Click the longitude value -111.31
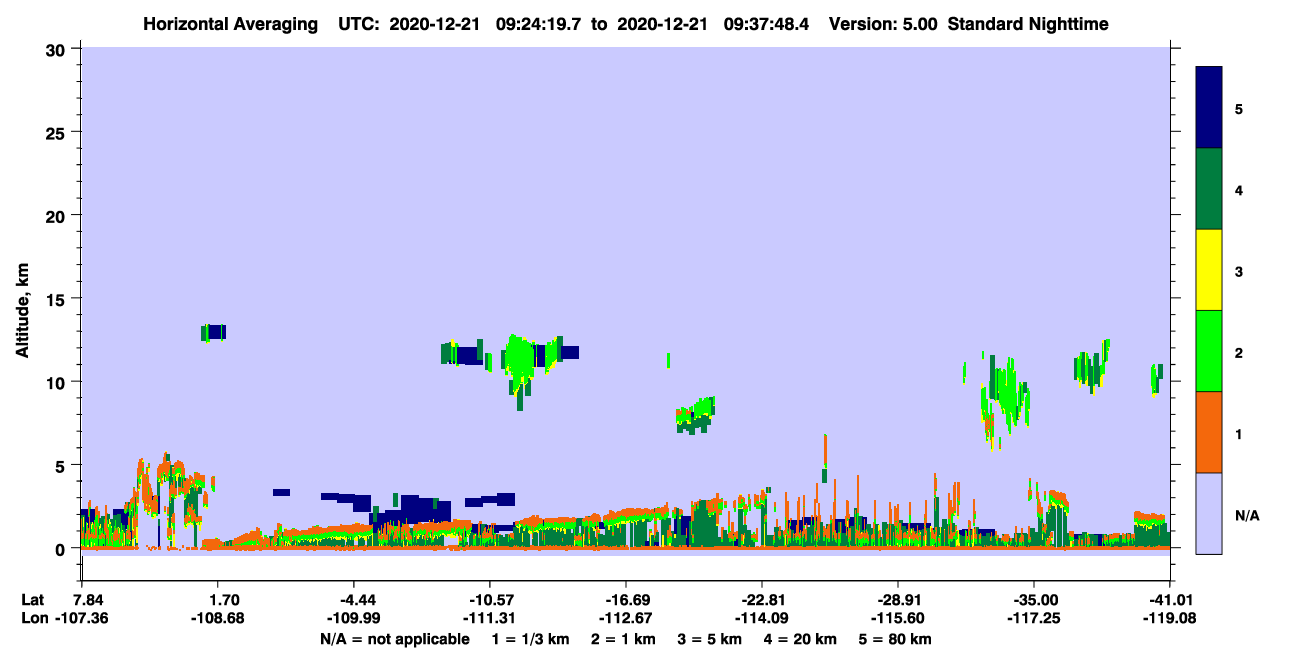Viewport: 1300px width, 667px height. click(x=489, y=618)
